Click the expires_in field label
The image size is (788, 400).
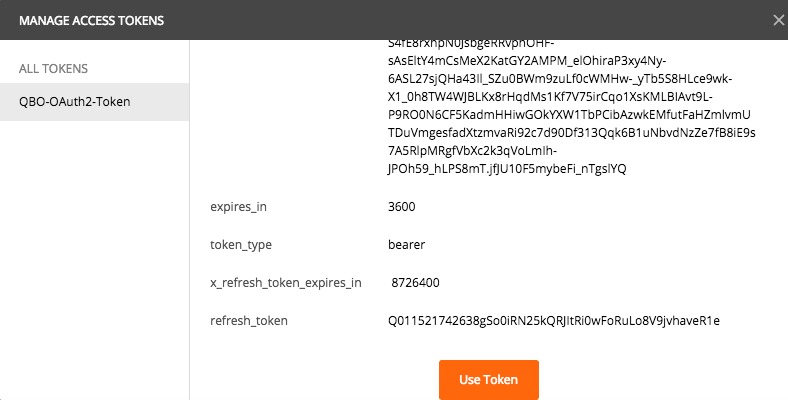[x=238, y=207]
